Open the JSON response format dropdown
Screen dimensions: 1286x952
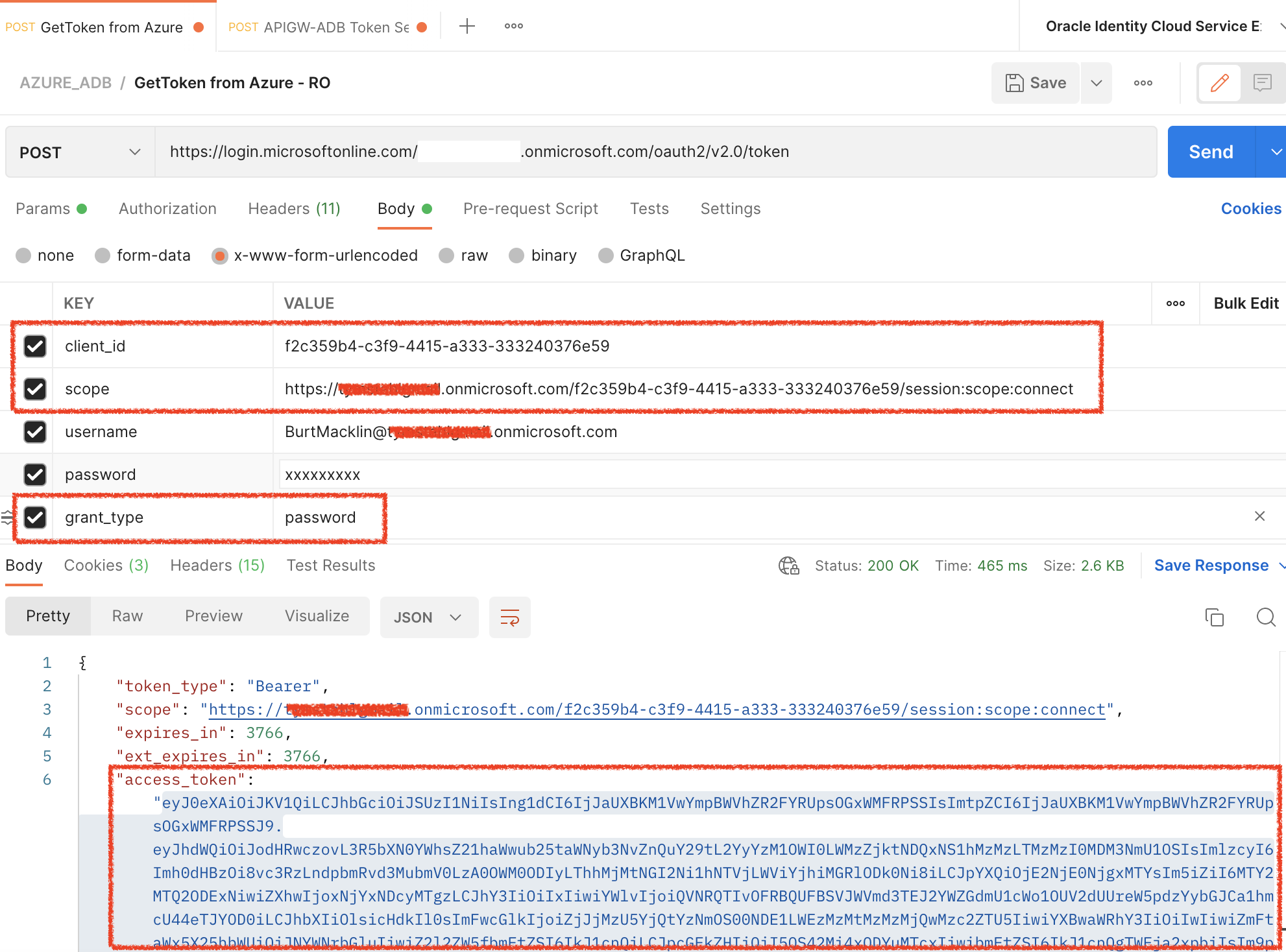point(428,617)
